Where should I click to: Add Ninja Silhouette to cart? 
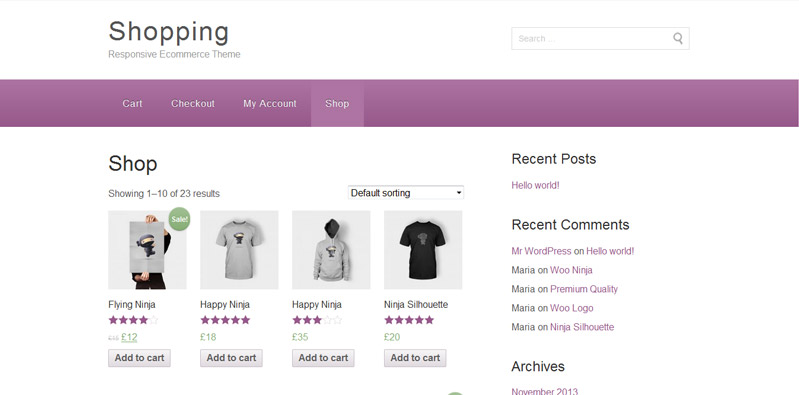(415, 358)
